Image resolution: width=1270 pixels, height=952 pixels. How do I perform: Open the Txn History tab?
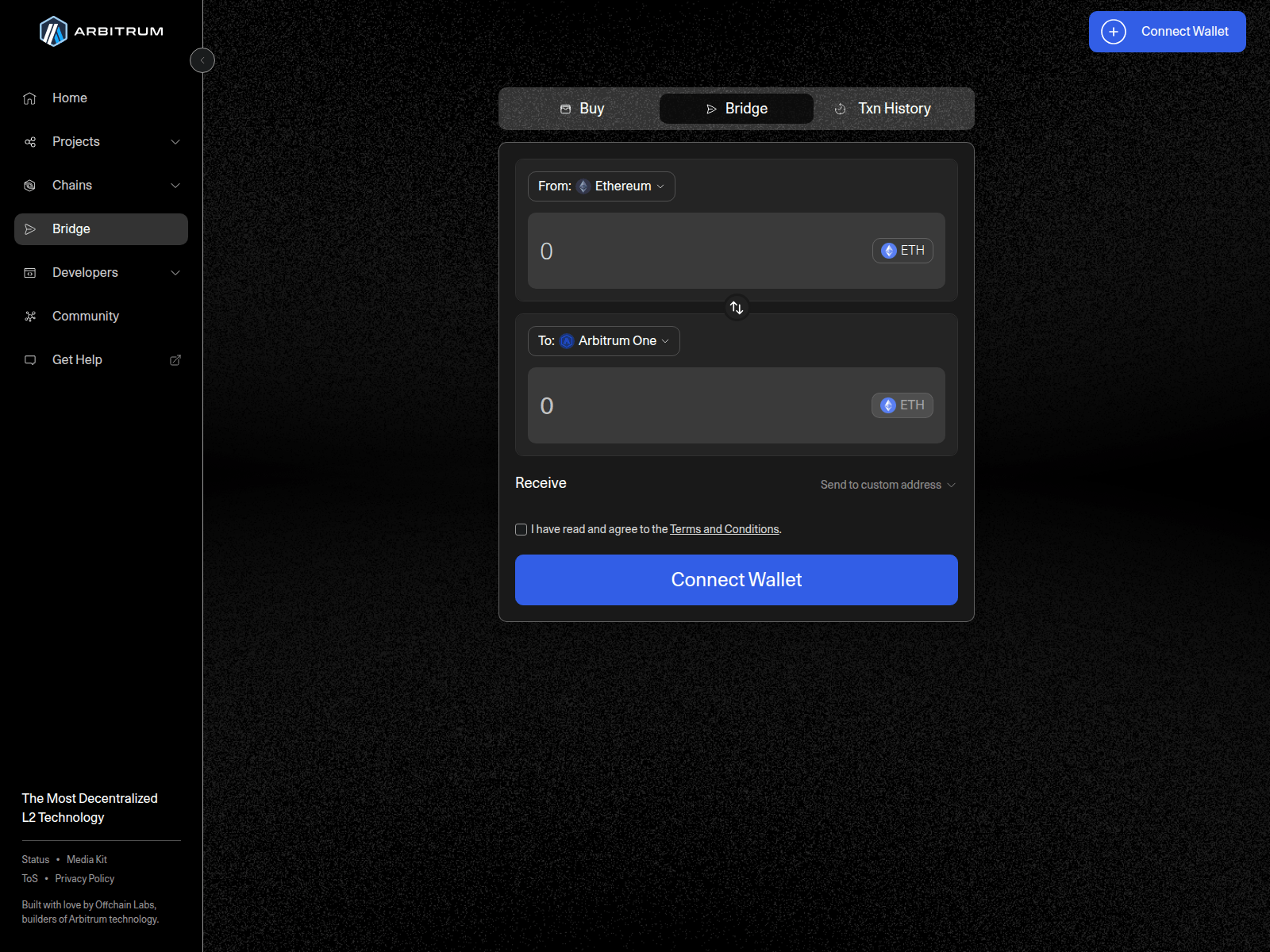(x=883, y=109)
